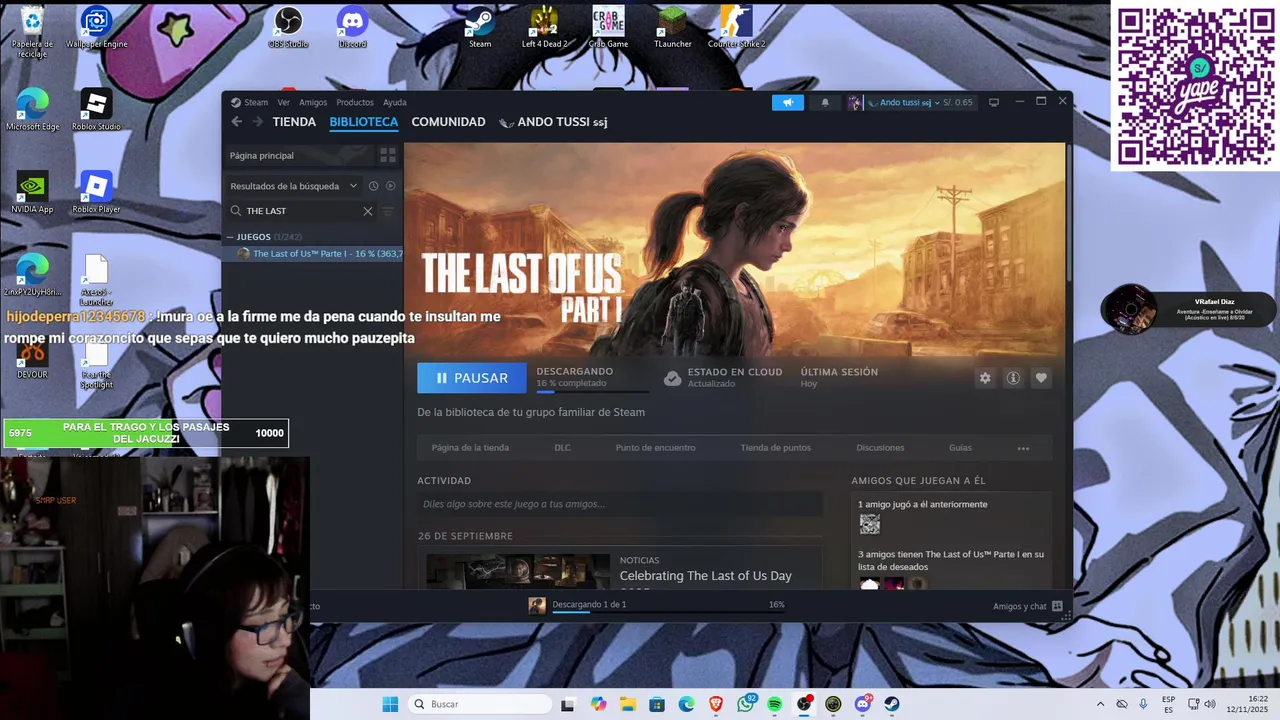1280x720 pixels.
Task: Toggle ready-to-play filter in library sidebar
Action: tap(391, 186)
